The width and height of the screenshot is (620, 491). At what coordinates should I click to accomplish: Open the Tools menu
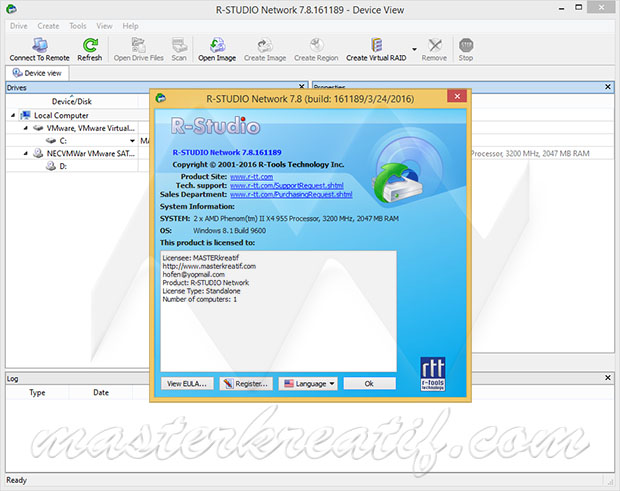pos(78,26)
